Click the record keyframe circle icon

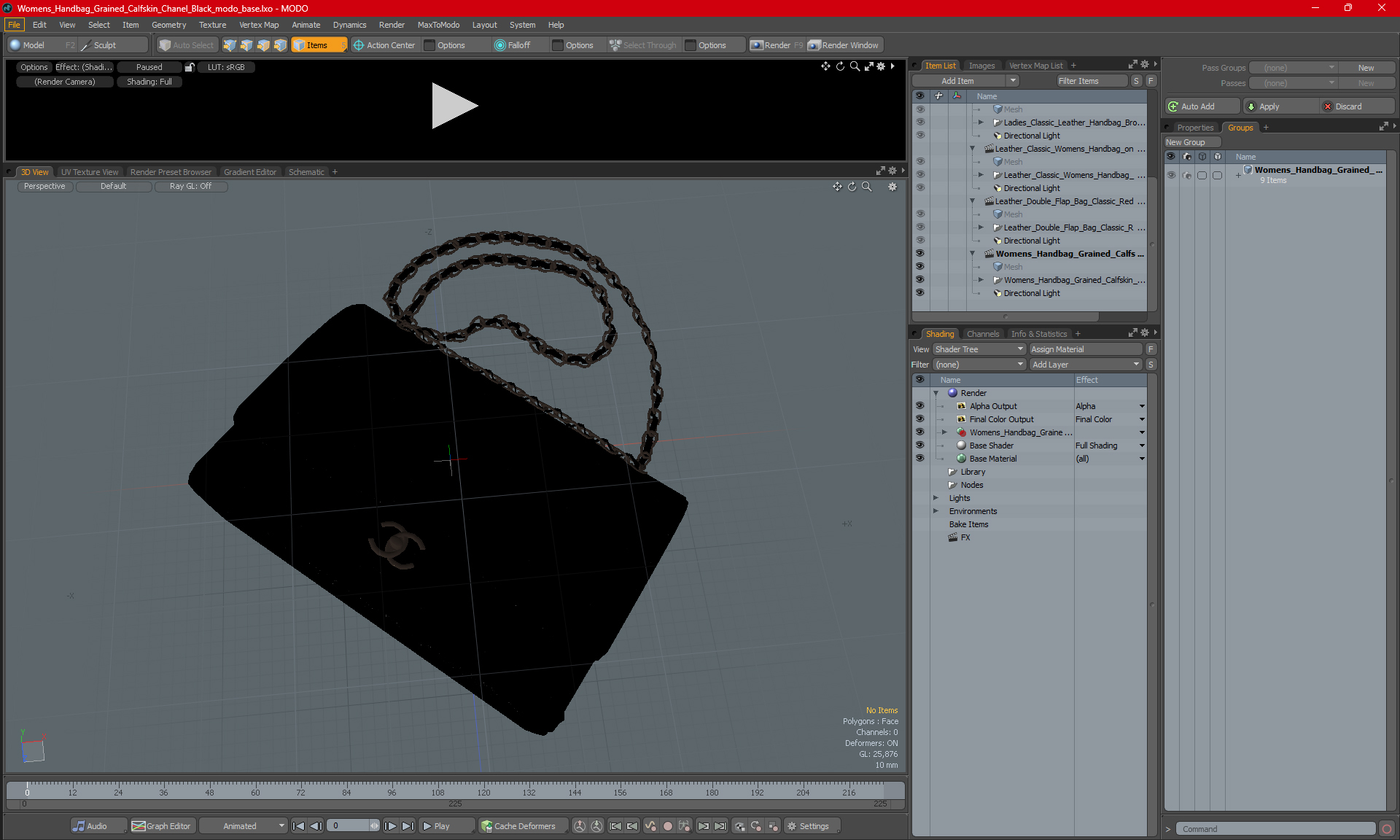(667, 826)
